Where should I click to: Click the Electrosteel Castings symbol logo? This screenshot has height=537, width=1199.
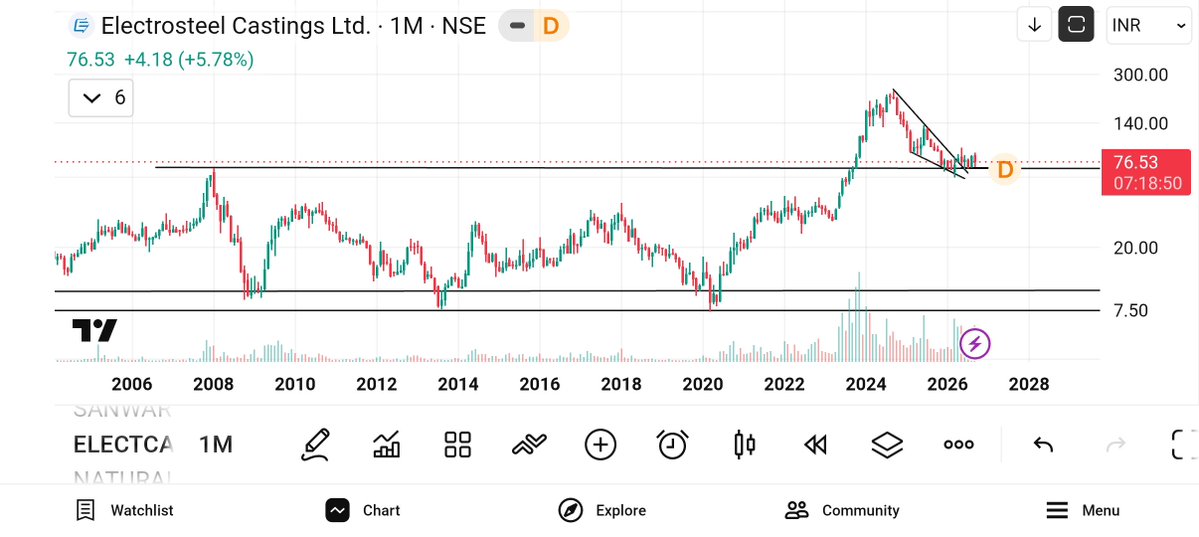(80, 25)
